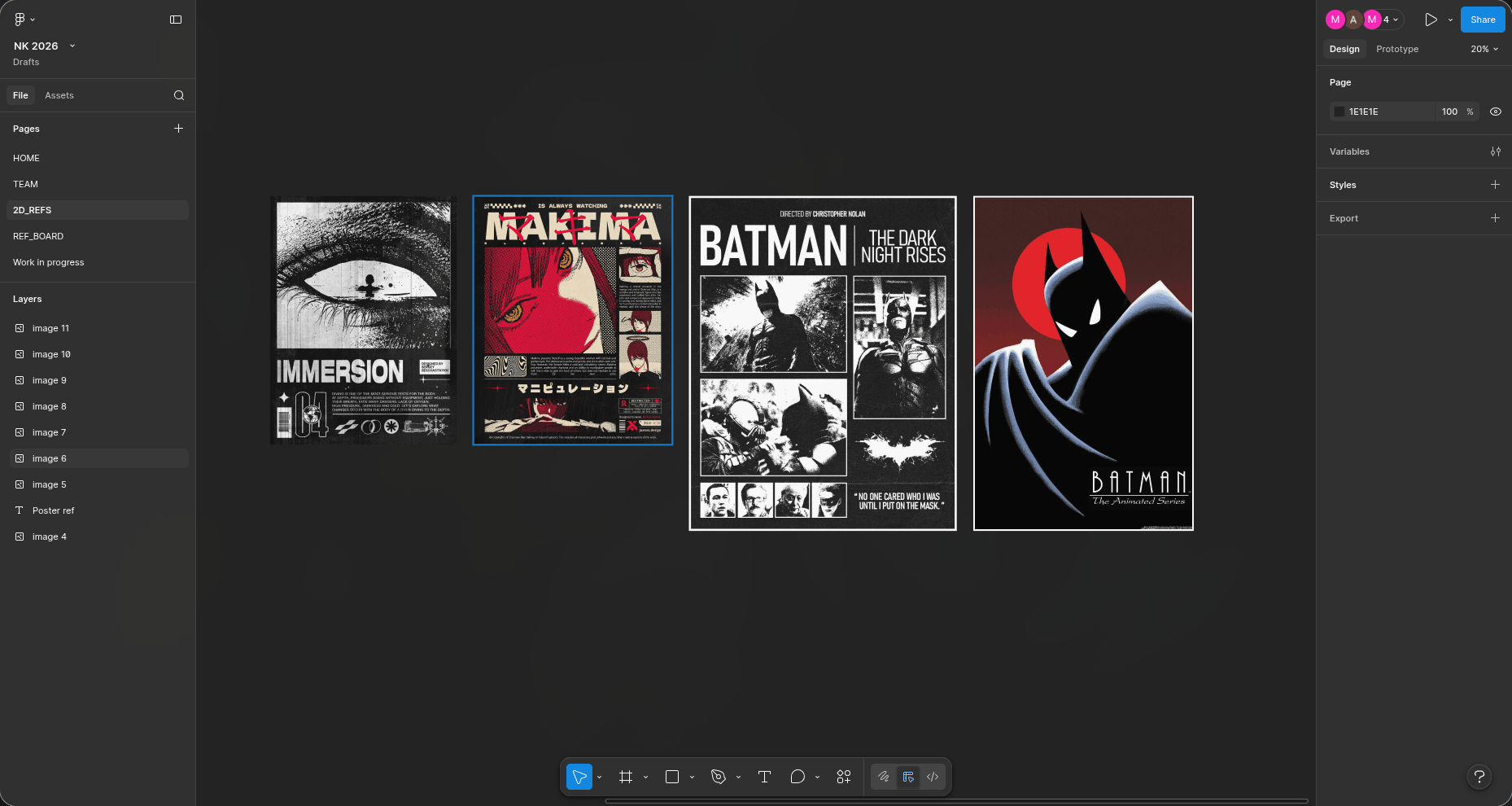Select the Move tool
The image size is (1512, 806).
[579, 777]
